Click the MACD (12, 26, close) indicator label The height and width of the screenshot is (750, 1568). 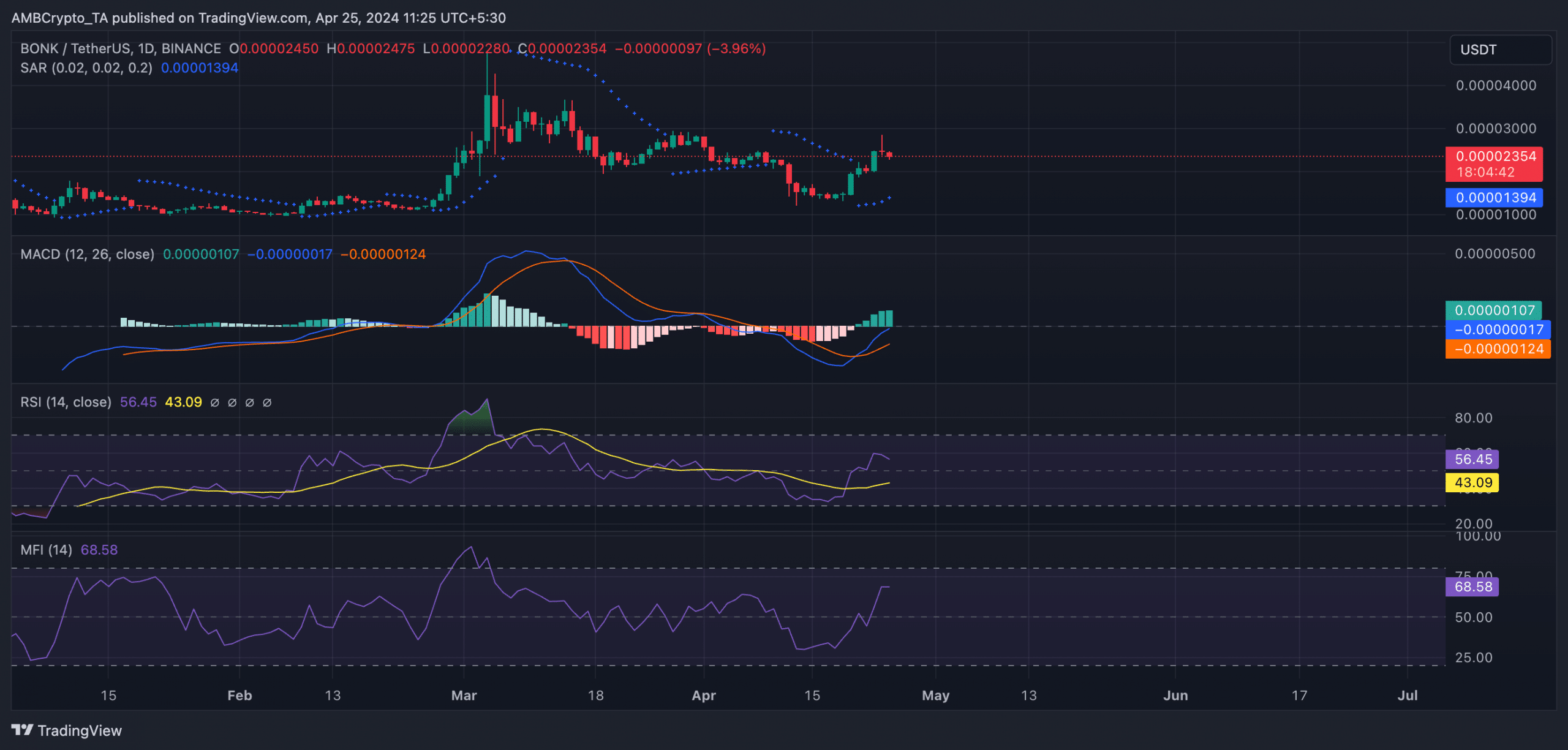tap(88, 253)
